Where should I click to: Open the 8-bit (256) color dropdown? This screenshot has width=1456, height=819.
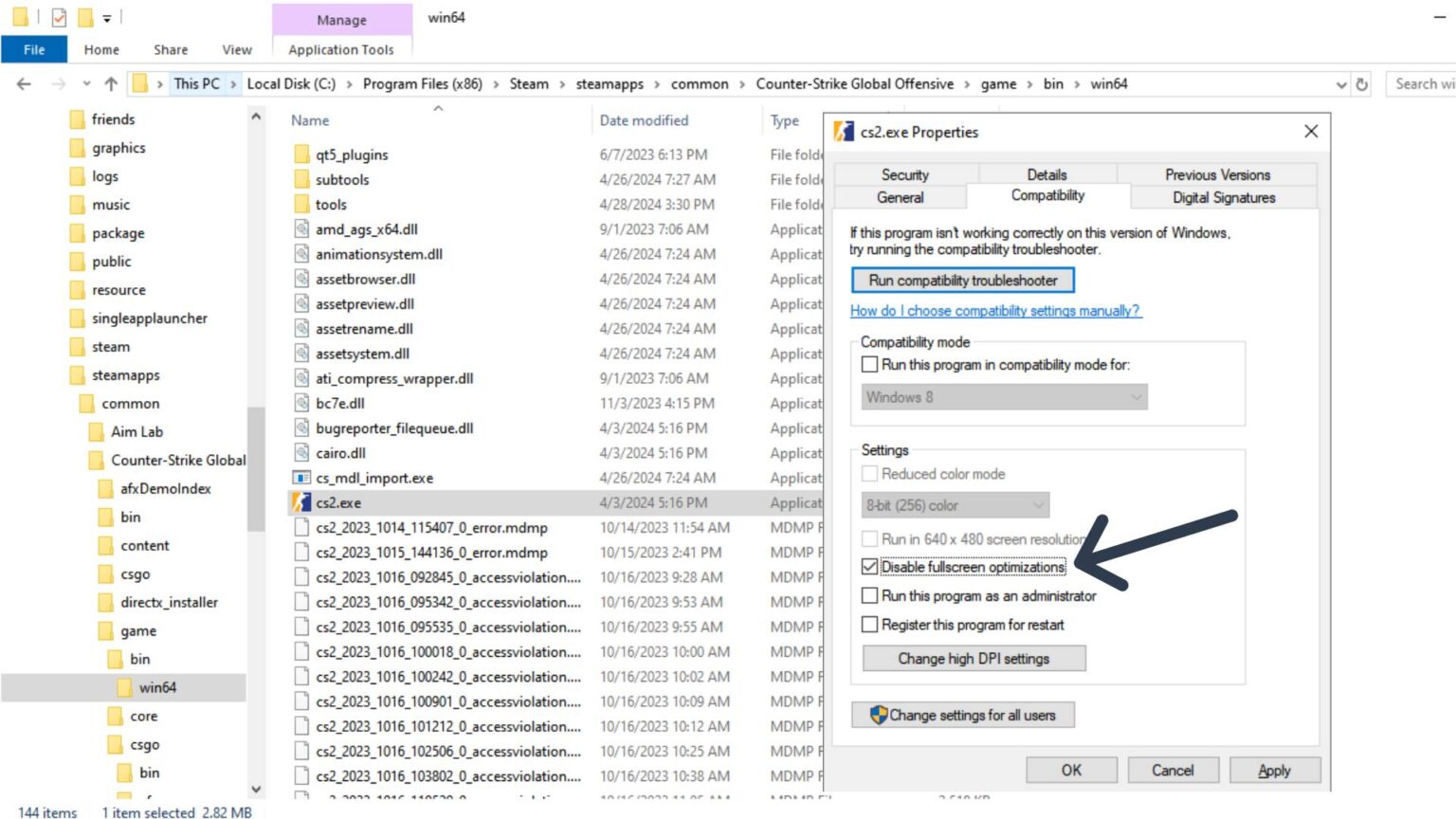click(x=1039, y=505)
